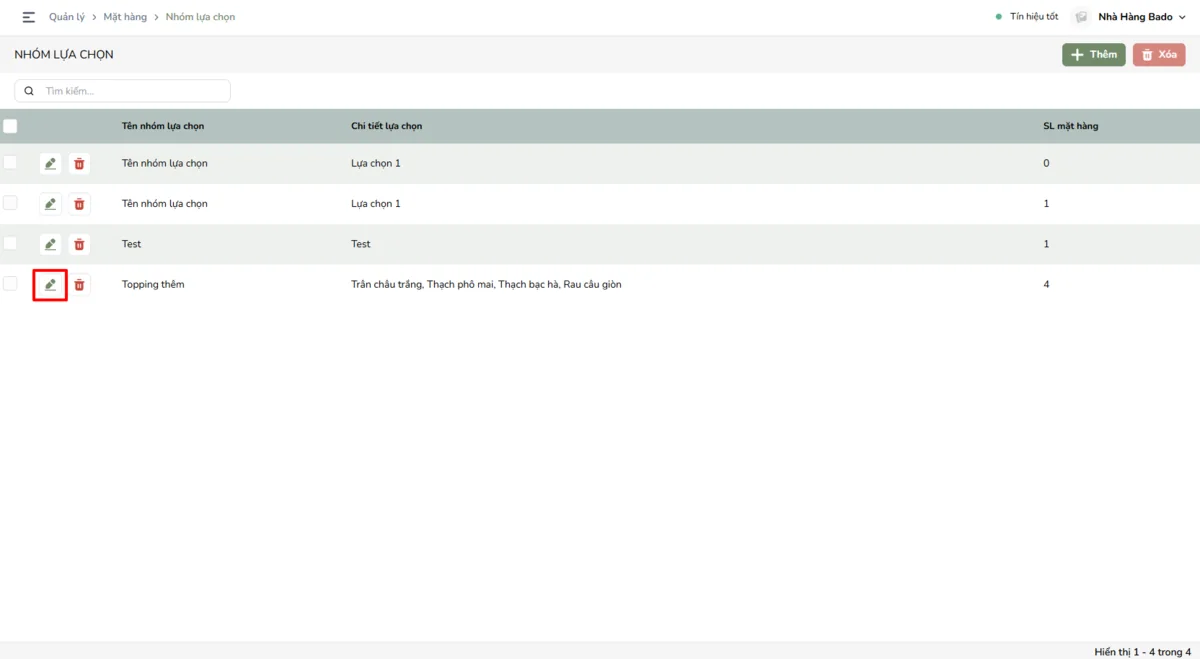Check Tên nhóm lựa chọn row with 0 items
This screenshot has width=1200, height=659.
click(x=10, y=162)
